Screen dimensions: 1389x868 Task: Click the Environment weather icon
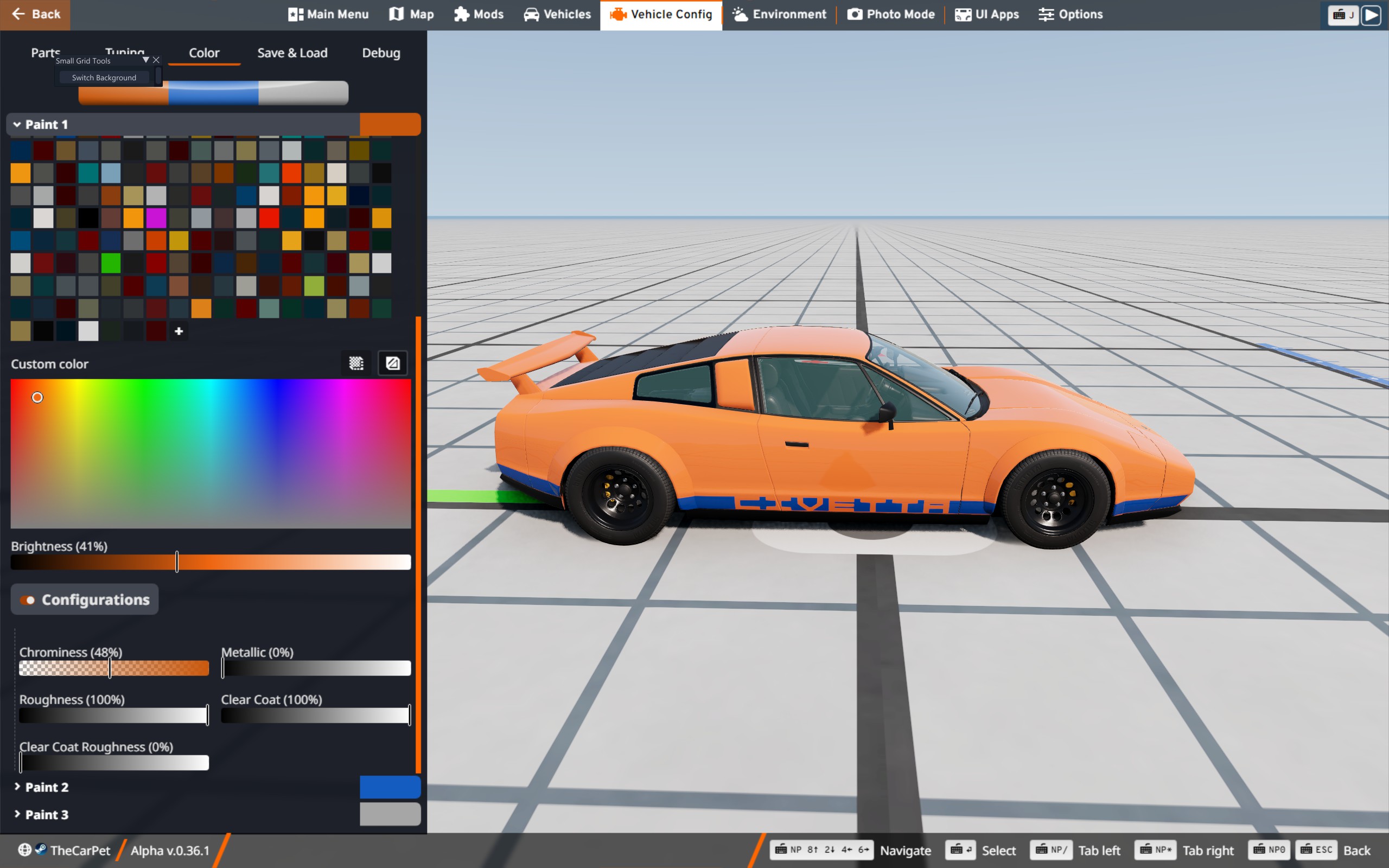tap(741, 14)
